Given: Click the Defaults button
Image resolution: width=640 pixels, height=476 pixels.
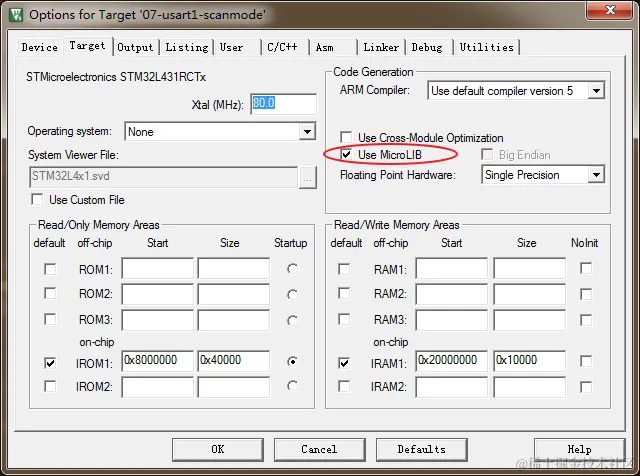Looking at the screenshot, I should point(422,449).
